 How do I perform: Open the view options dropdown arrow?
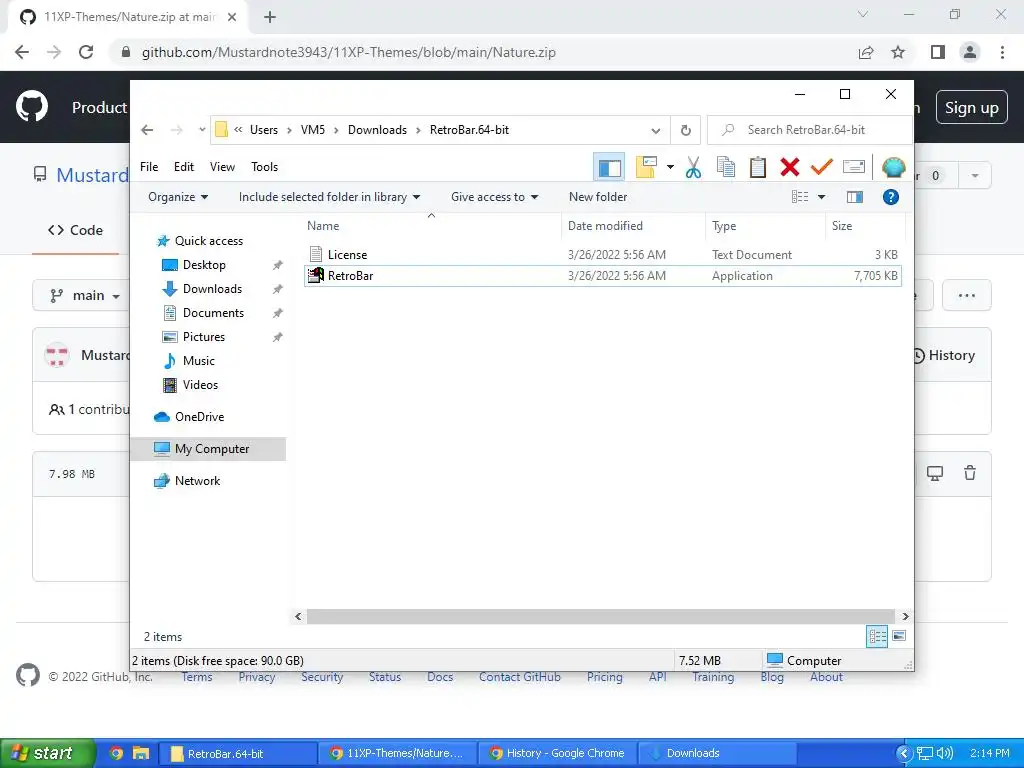coord(822,197)
